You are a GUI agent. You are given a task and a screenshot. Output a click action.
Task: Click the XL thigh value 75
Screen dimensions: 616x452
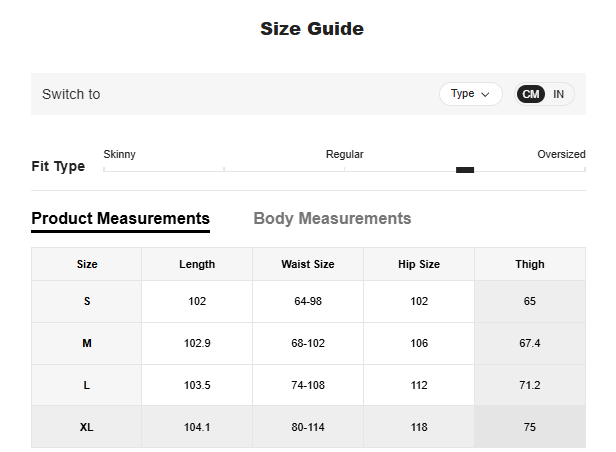530,427
